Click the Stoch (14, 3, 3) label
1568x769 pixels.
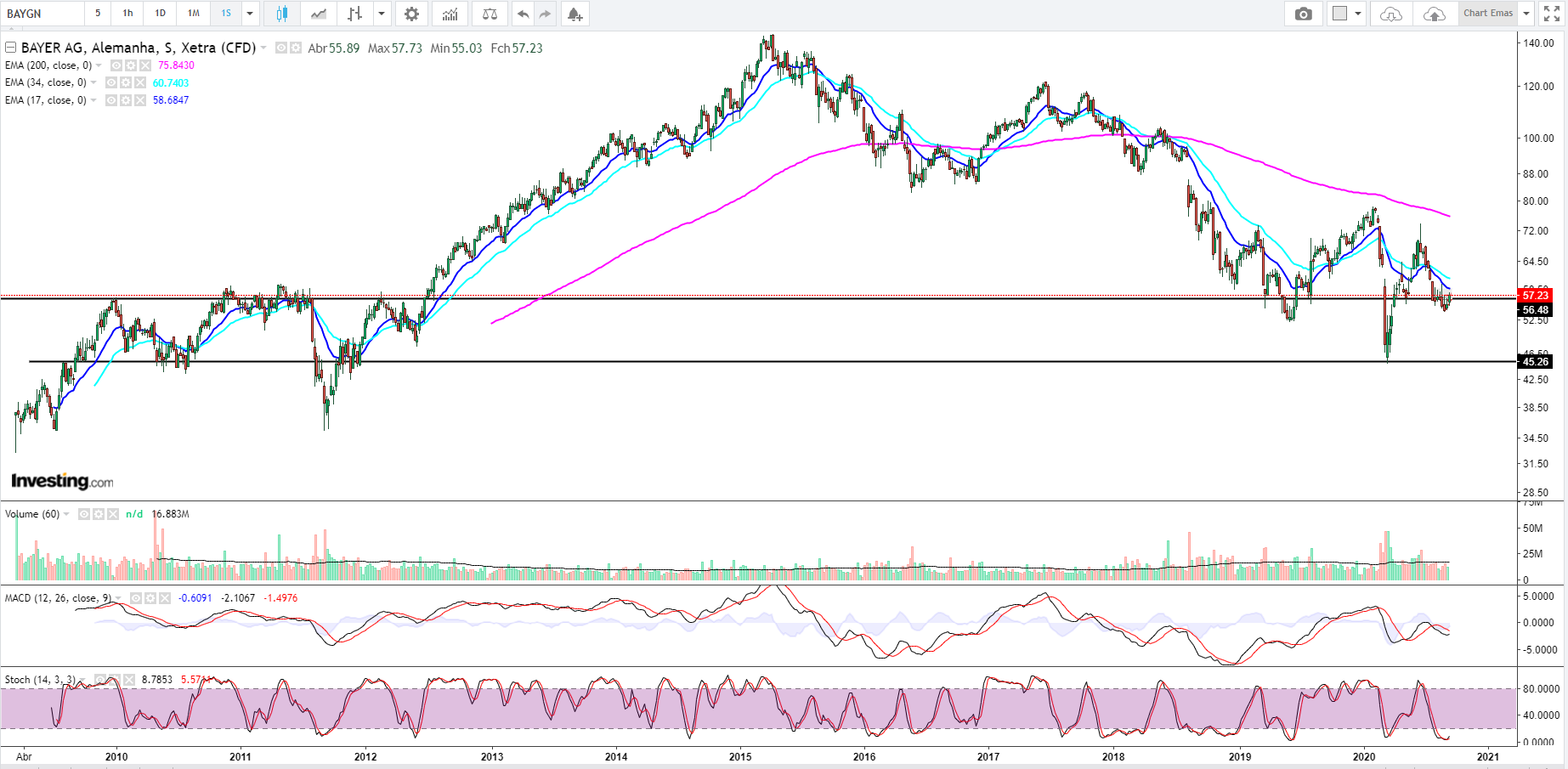click(x=40, y=680)
